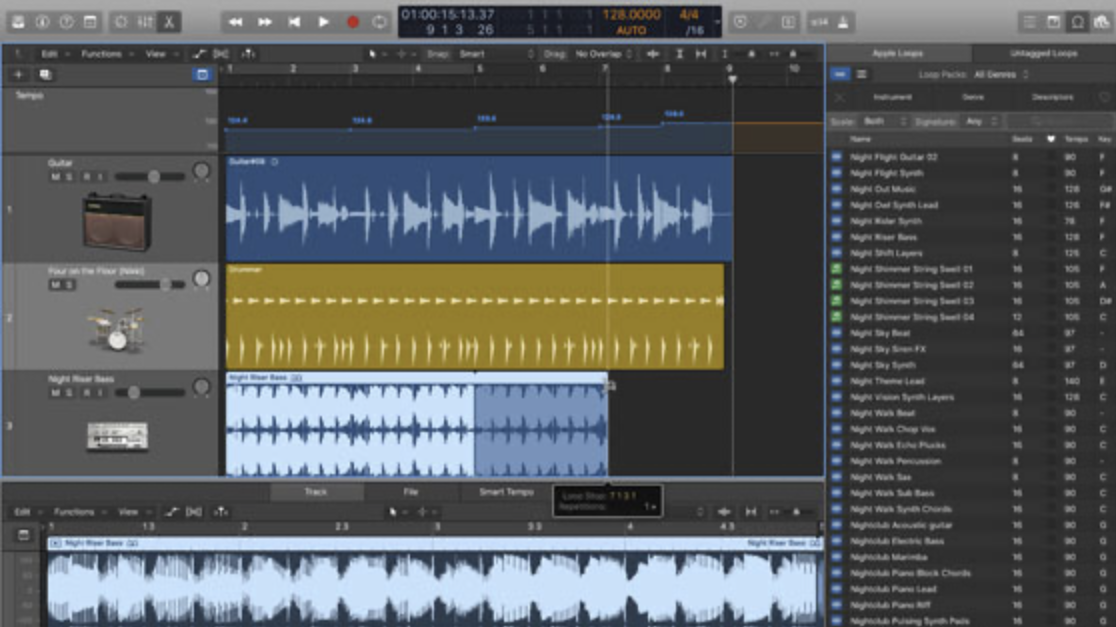Open the left-click pointer tool menu
The height and width of the screenshot is (627, 1116).
click(x=375, y=54)
